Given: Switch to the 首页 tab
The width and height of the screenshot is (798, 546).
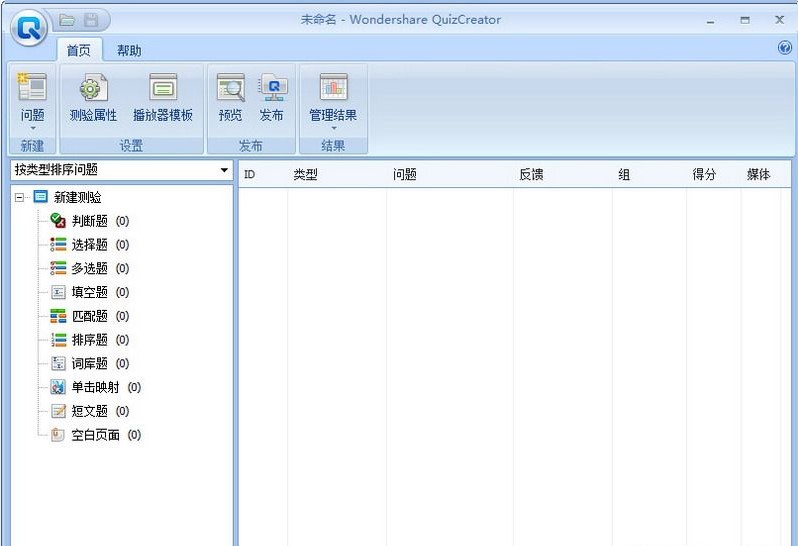Looking at the screenshot, I should coord(79,50).
